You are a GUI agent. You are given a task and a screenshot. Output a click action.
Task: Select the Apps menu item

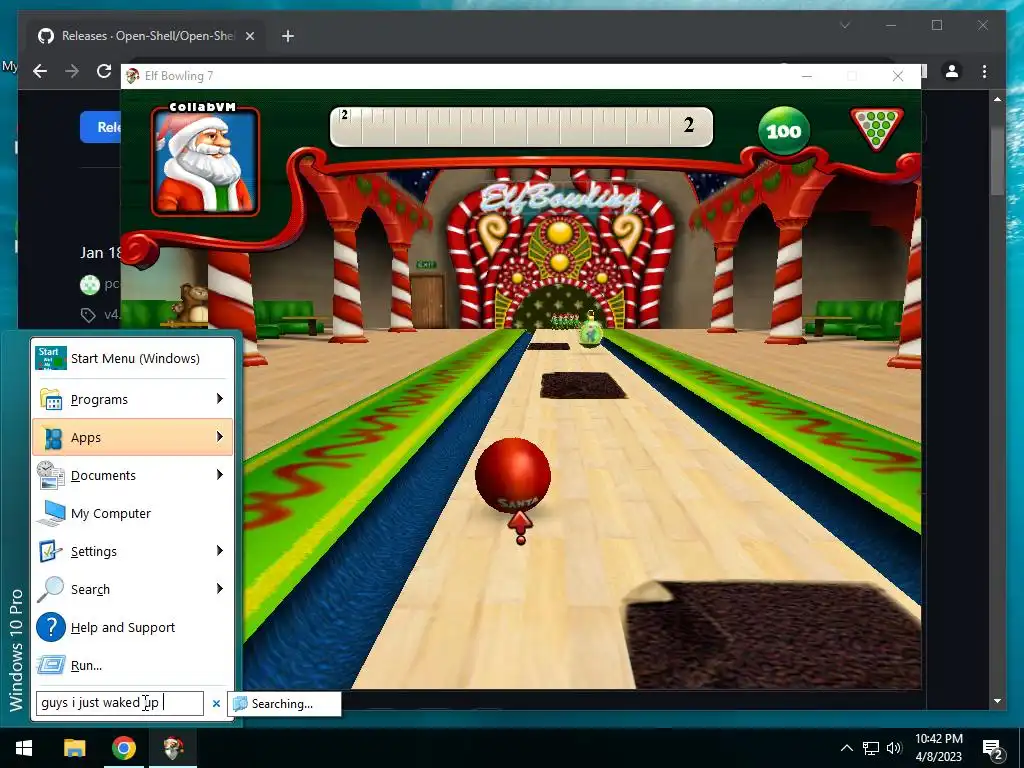(x=133, y=437)
